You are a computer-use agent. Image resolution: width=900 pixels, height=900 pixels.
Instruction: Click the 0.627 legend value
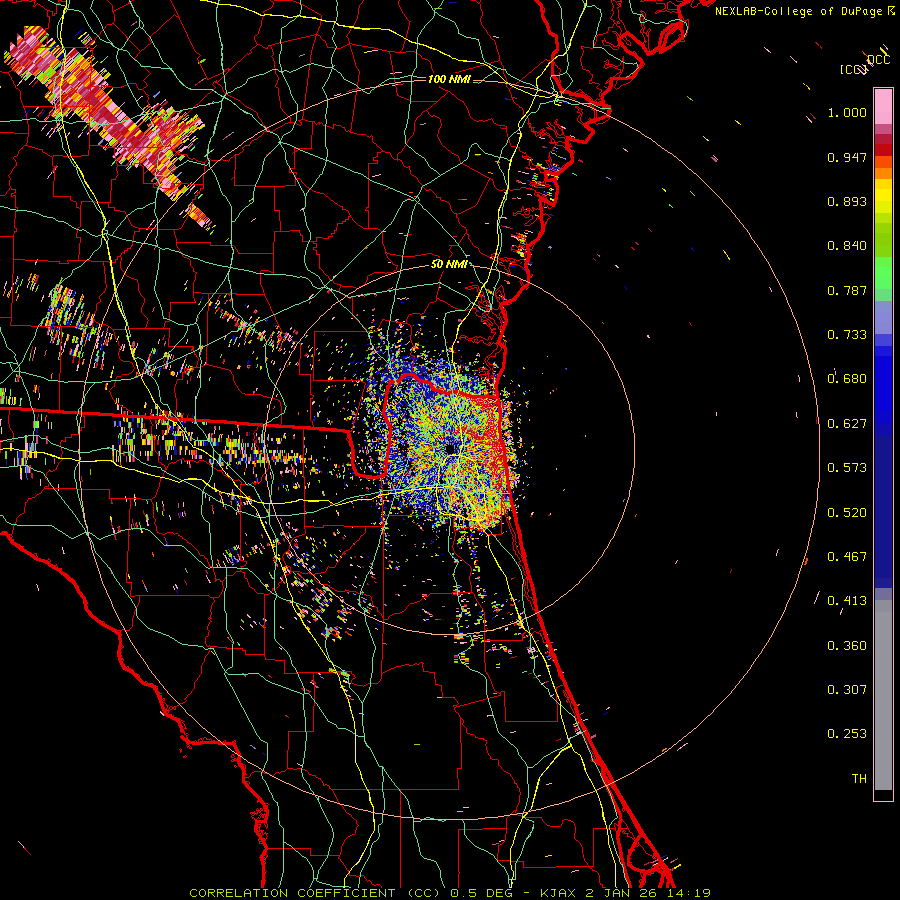[847, 424]
